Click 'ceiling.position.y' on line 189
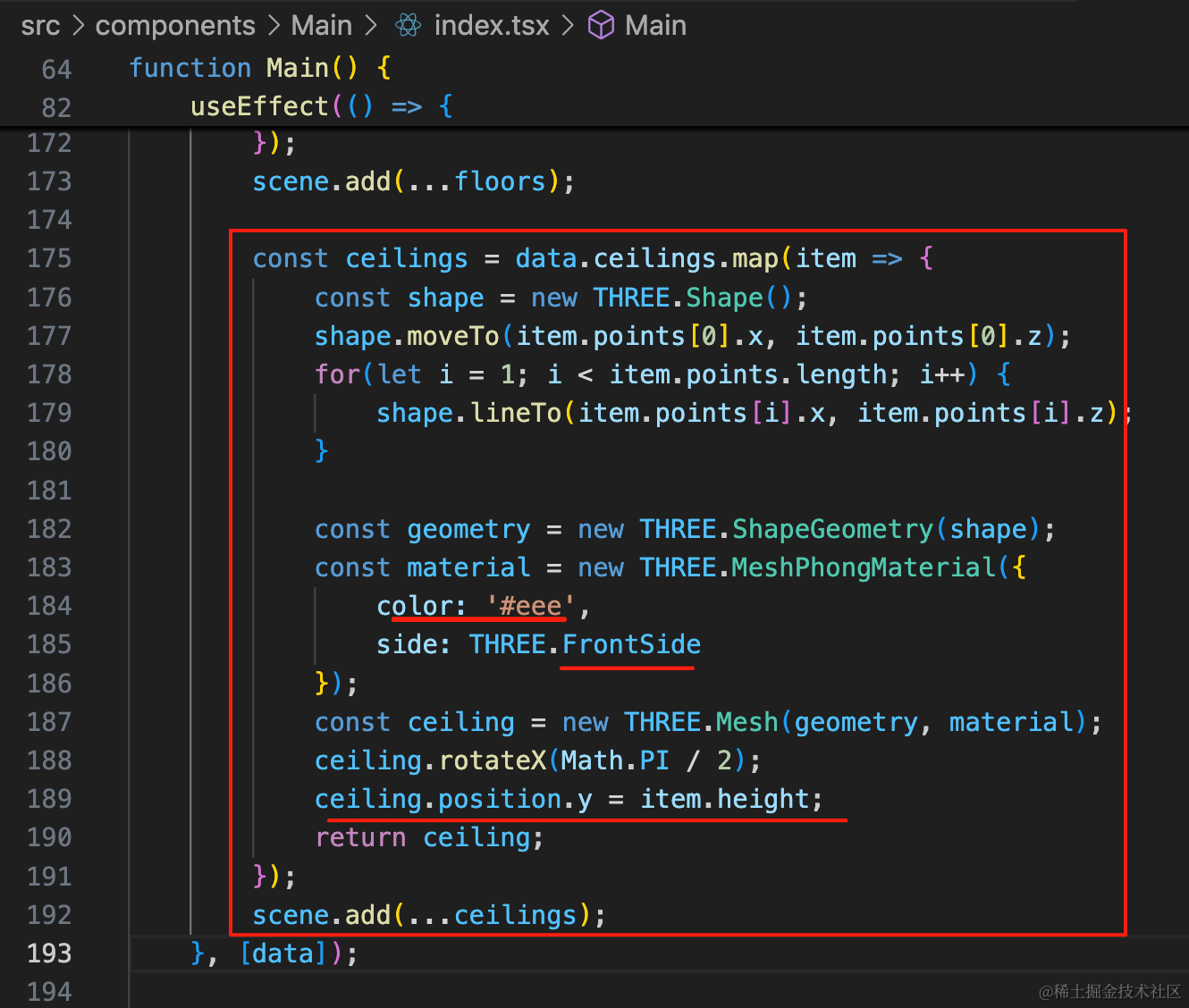 [453, 799]
